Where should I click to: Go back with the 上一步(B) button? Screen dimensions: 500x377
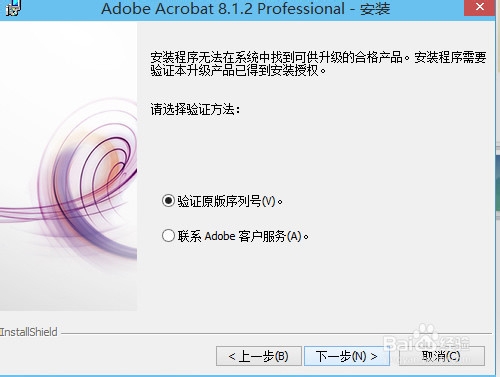coord(259,356)
